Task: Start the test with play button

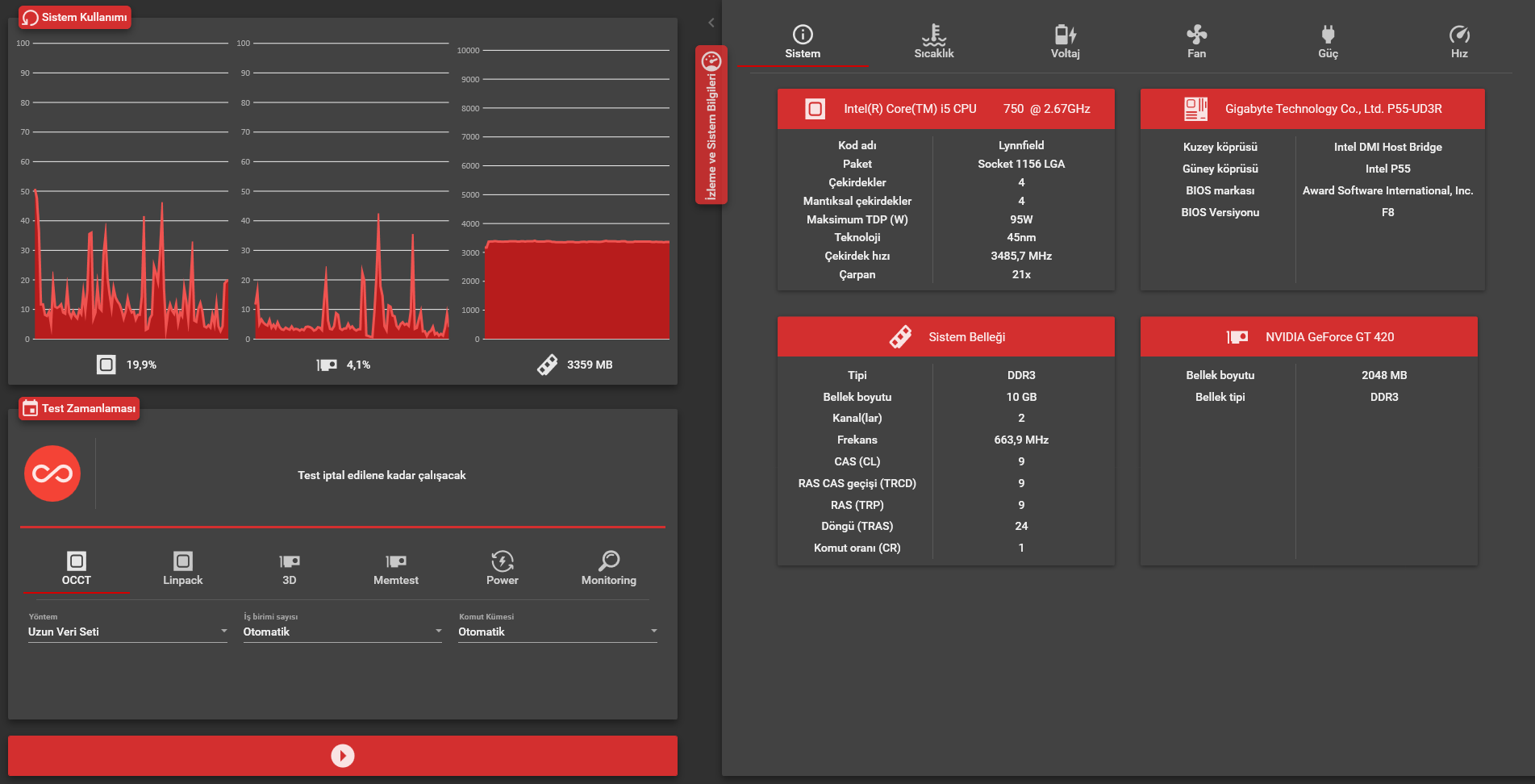Action: [343, 756]
